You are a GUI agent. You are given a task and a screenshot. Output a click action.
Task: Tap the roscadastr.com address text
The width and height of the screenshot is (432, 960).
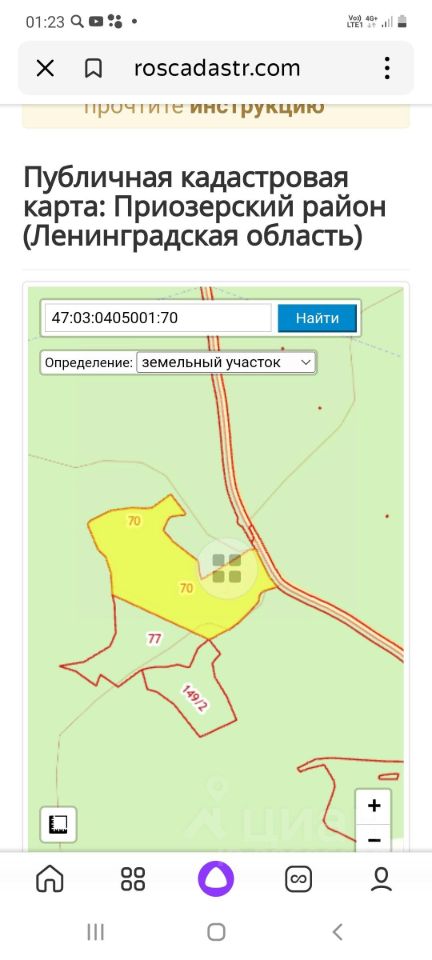(217, 67)
